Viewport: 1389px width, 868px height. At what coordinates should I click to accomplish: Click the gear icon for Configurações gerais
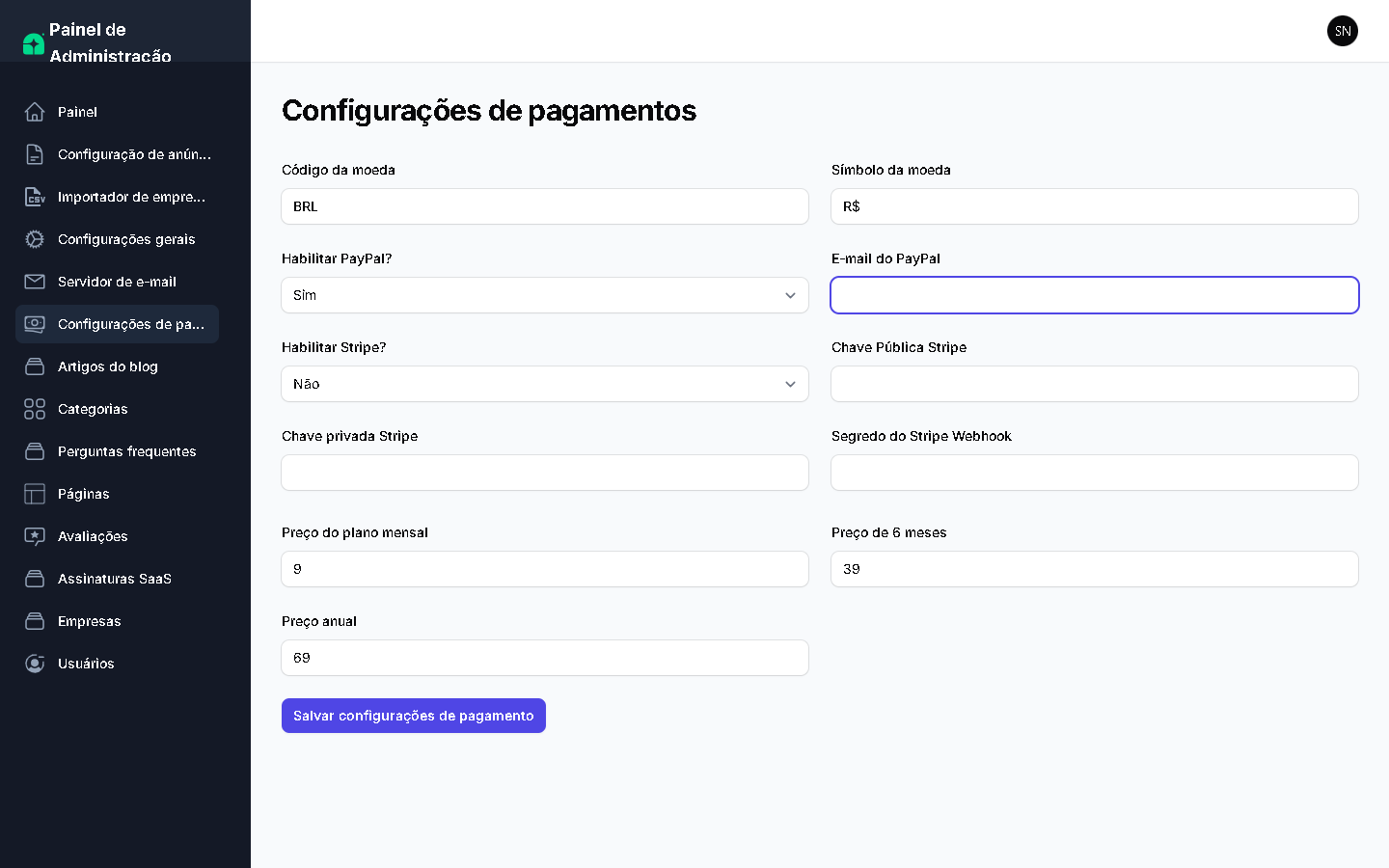point(35,239)
